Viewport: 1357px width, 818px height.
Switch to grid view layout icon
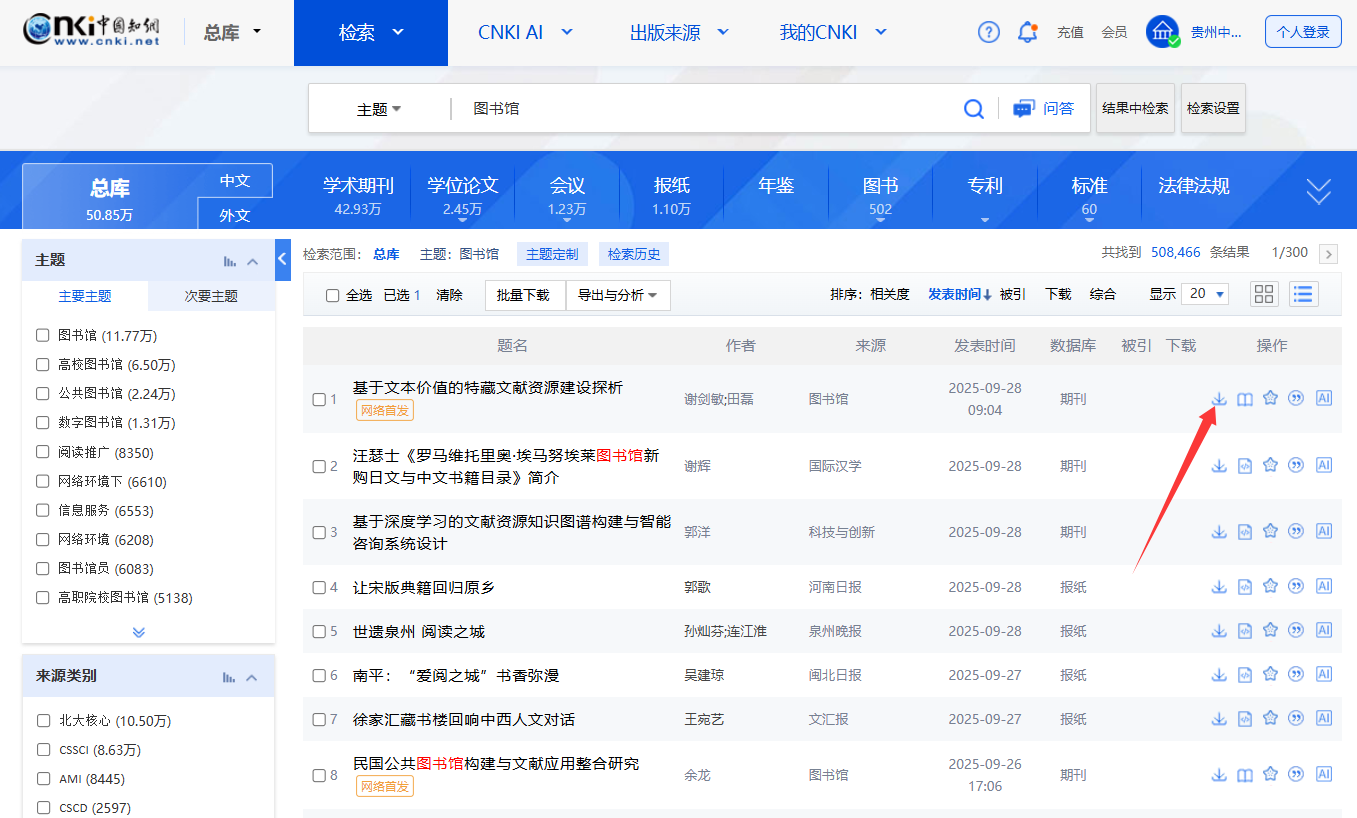click(1264, 294)
